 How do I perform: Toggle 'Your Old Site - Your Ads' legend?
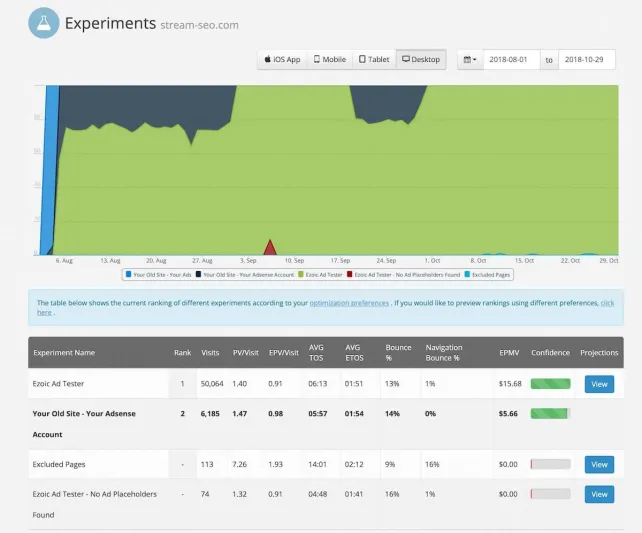coord(158,273)
